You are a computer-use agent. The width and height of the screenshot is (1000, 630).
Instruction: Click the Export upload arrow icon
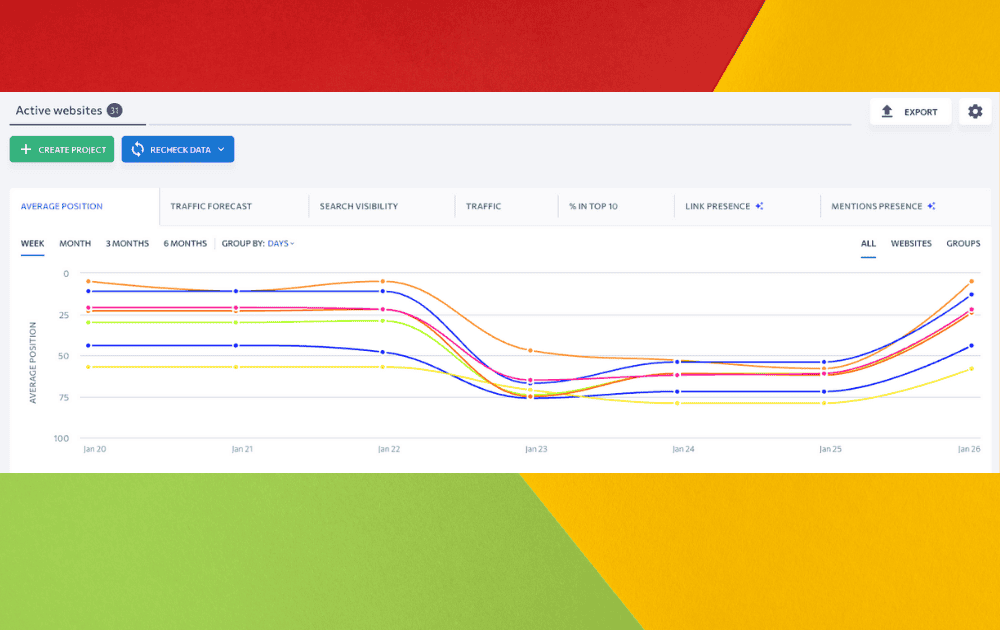887,112
